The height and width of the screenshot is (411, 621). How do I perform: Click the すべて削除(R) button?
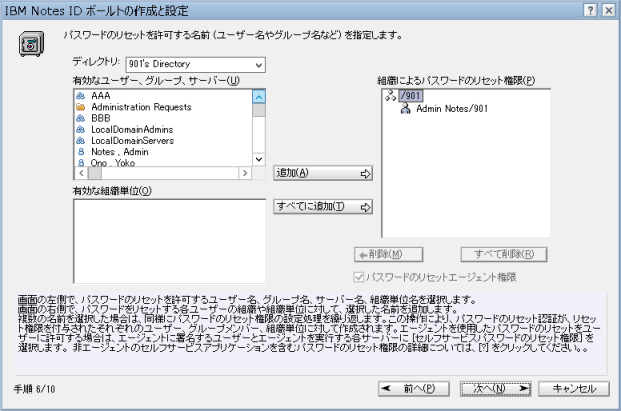click(x=504, y=255)
